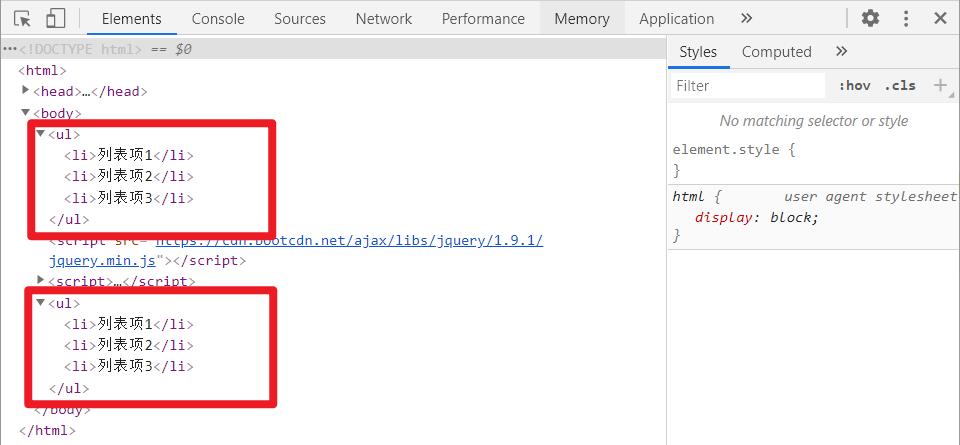Show more Styles pane tabs chevron

click(841, 52)
